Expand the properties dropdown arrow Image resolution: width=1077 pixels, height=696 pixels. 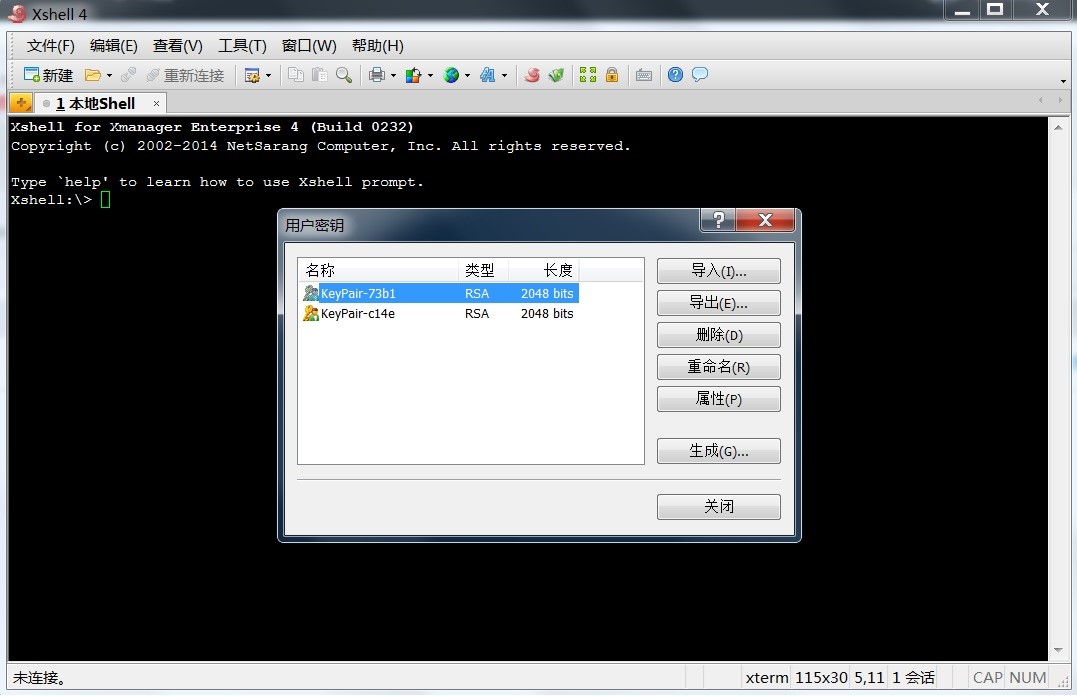[x=269, y=76]
